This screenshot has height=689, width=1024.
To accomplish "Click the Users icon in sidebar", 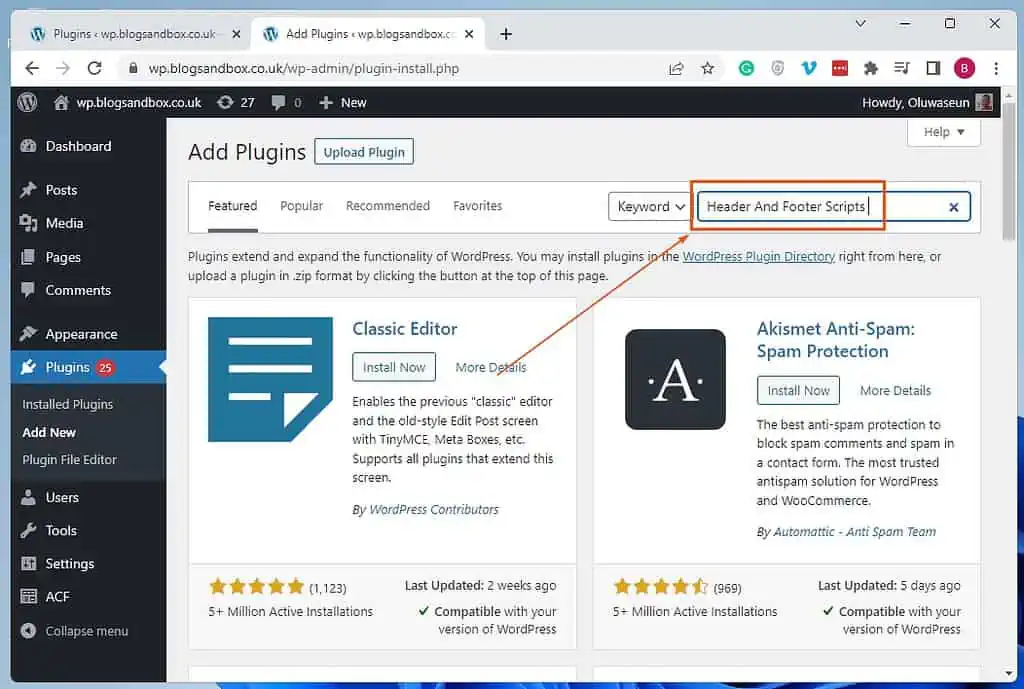I will 28,498.
